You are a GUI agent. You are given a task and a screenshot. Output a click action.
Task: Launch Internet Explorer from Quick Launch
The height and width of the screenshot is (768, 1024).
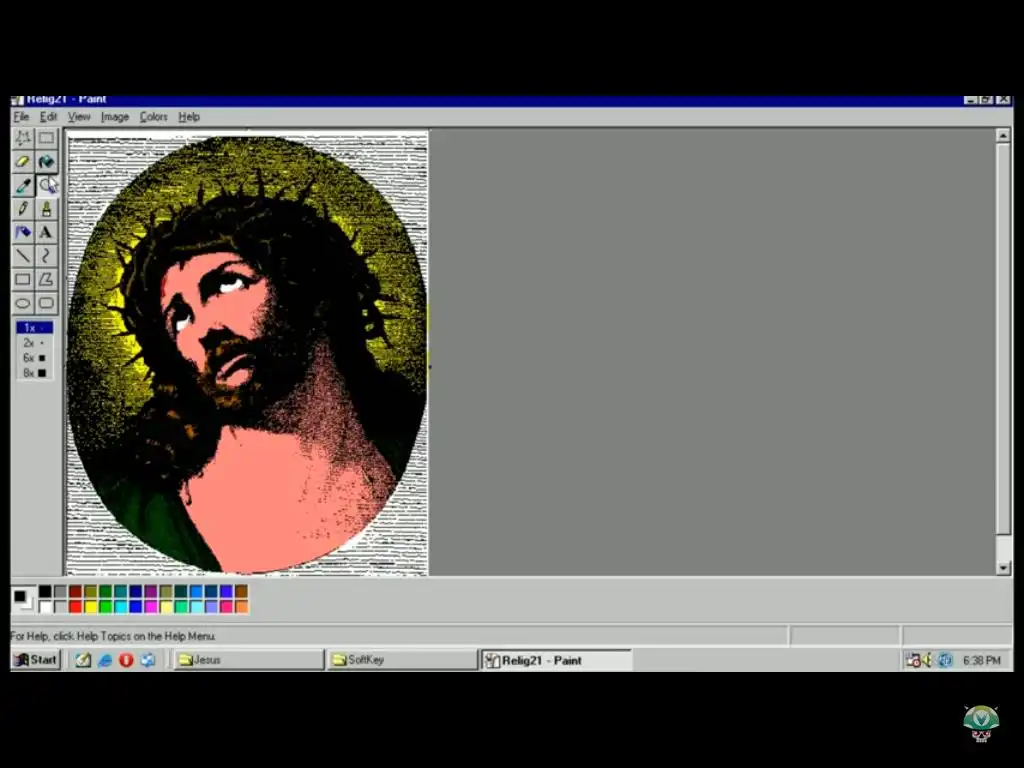click(x=104, y=660)
